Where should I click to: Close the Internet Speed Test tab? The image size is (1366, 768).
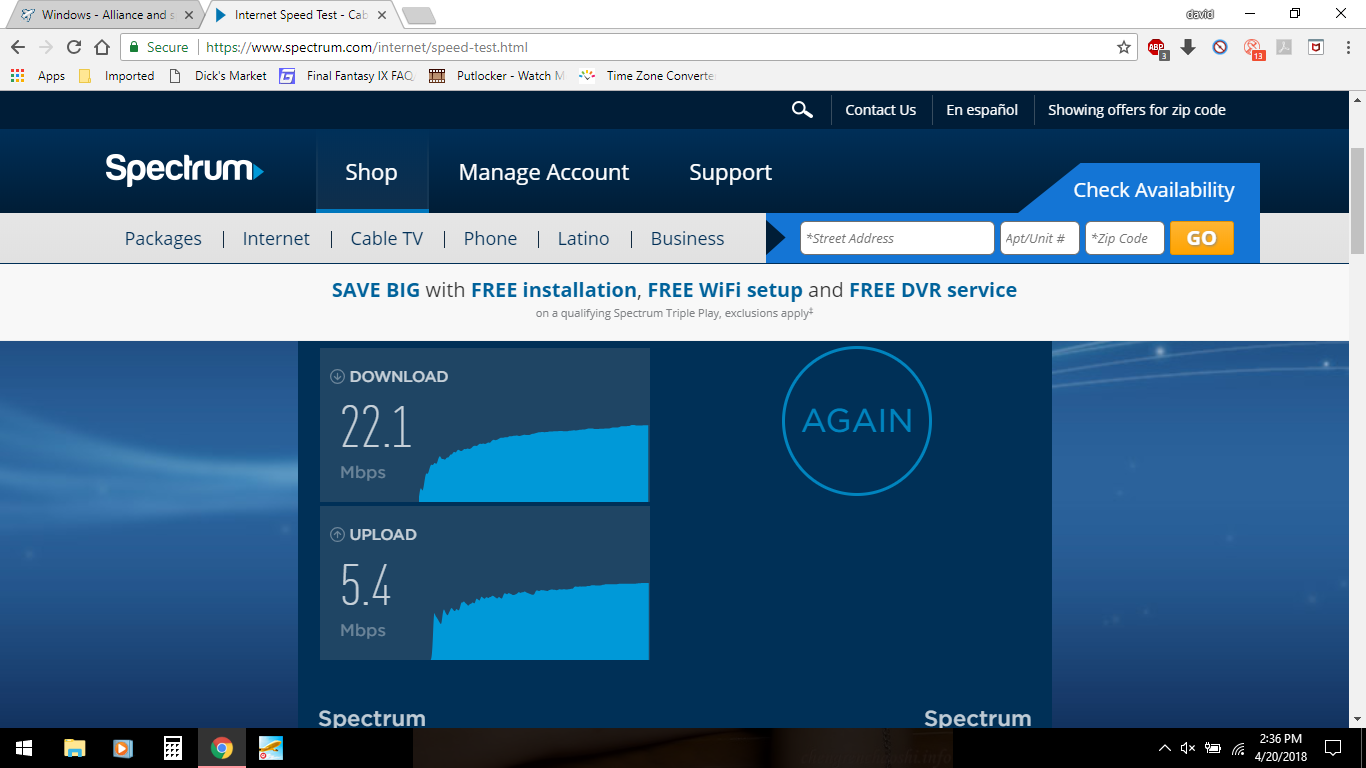(381, 15)
